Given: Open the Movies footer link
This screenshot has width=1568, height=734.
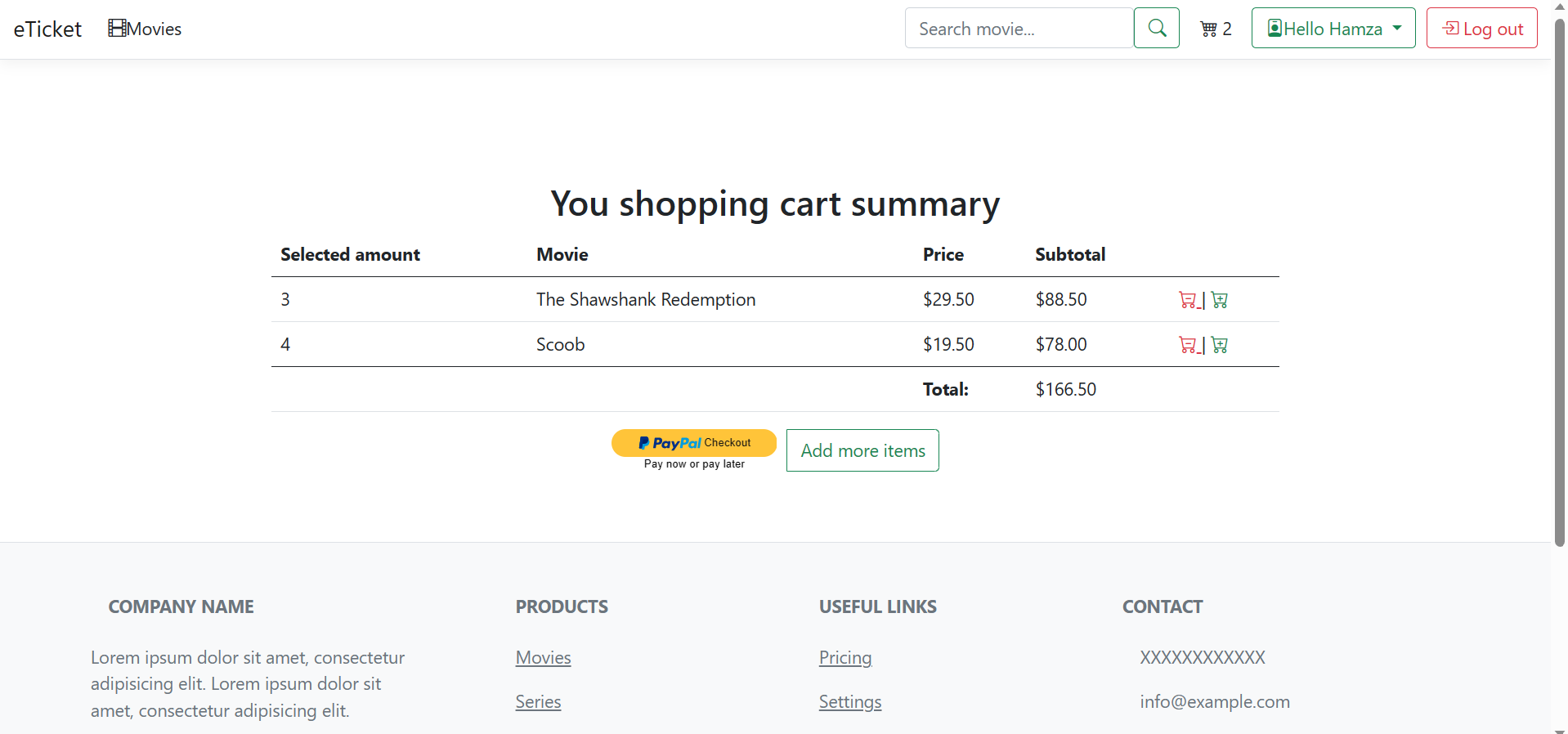Looking at the screenshot, I should coord(543,658).
